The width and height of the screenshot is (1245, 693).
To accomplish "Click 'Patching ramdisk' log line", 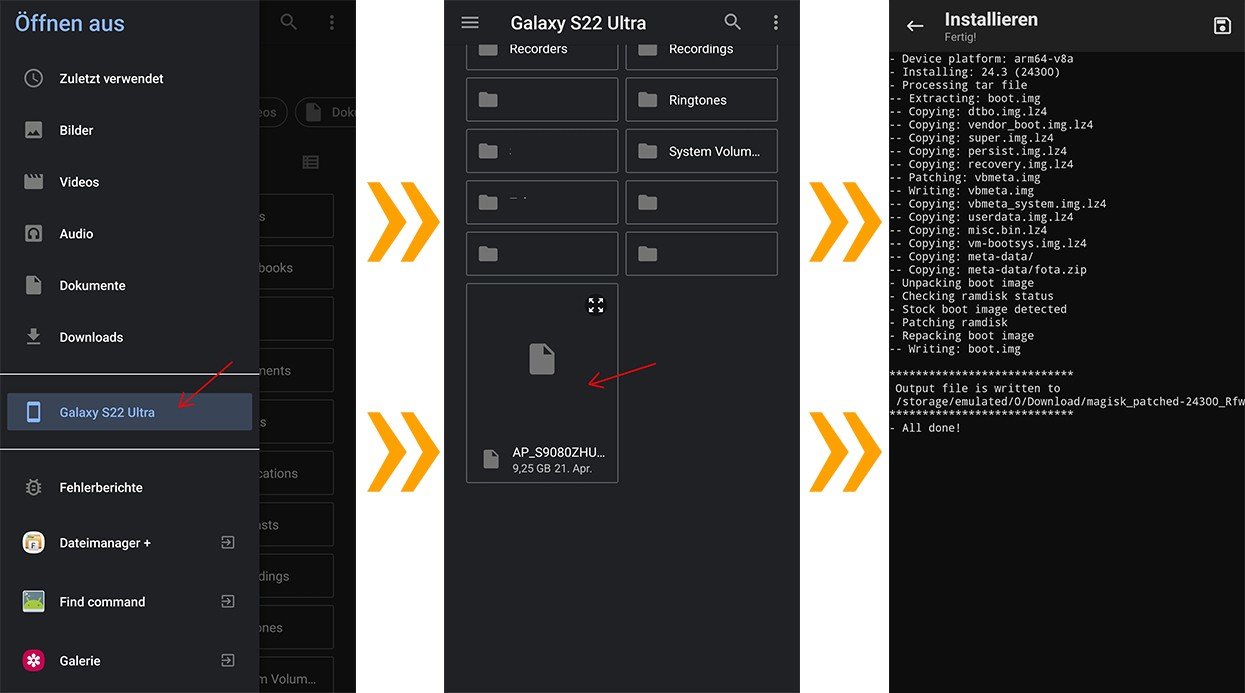I will pos(948,322).
